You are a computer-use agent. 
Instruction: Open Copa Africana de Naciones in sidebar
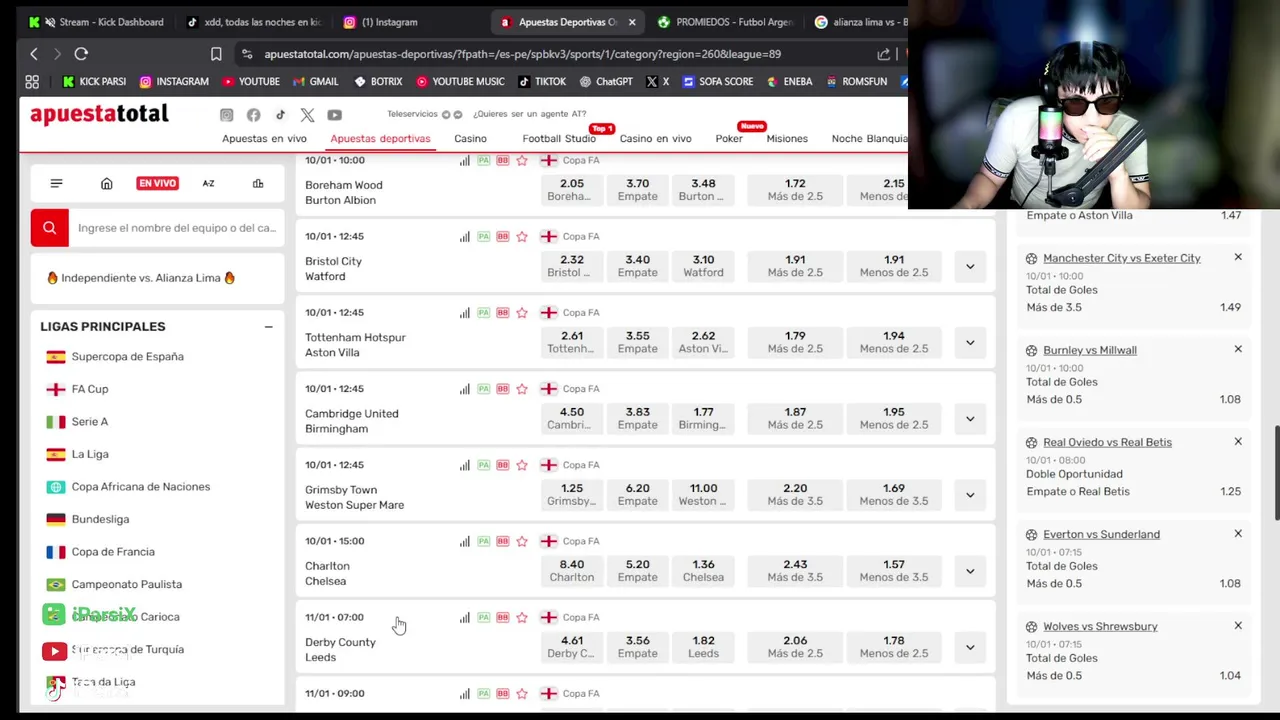click(141, 487)
